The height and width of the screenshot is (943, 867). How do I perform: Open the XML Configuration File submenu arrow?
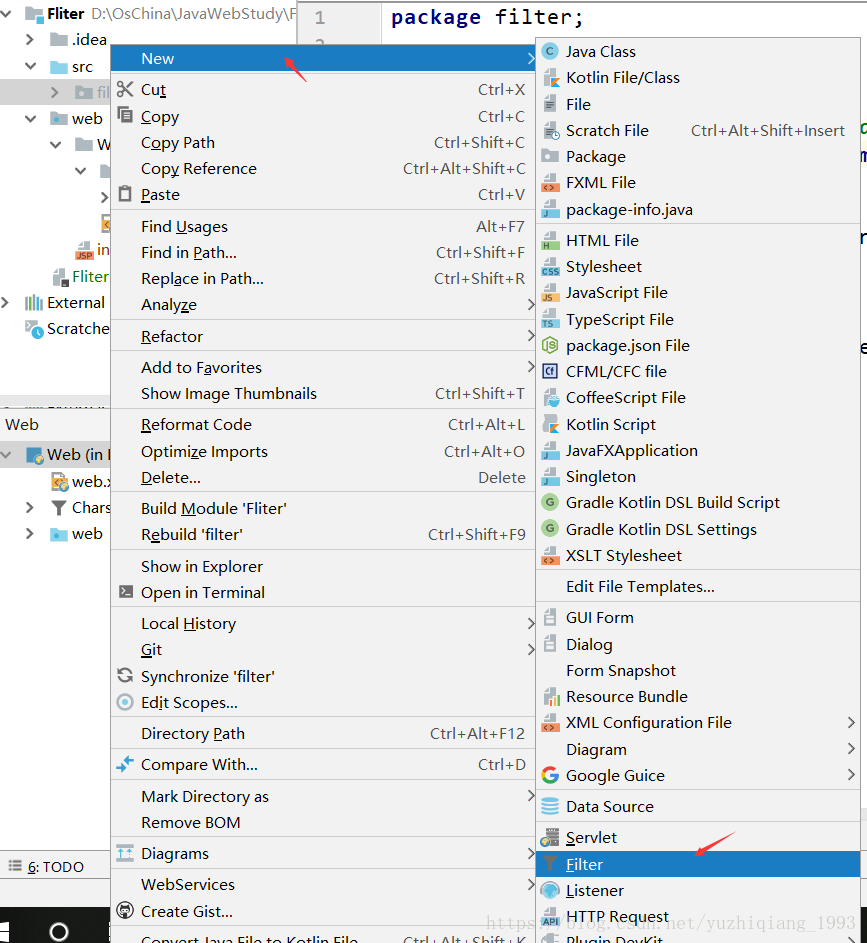point(851,723)
